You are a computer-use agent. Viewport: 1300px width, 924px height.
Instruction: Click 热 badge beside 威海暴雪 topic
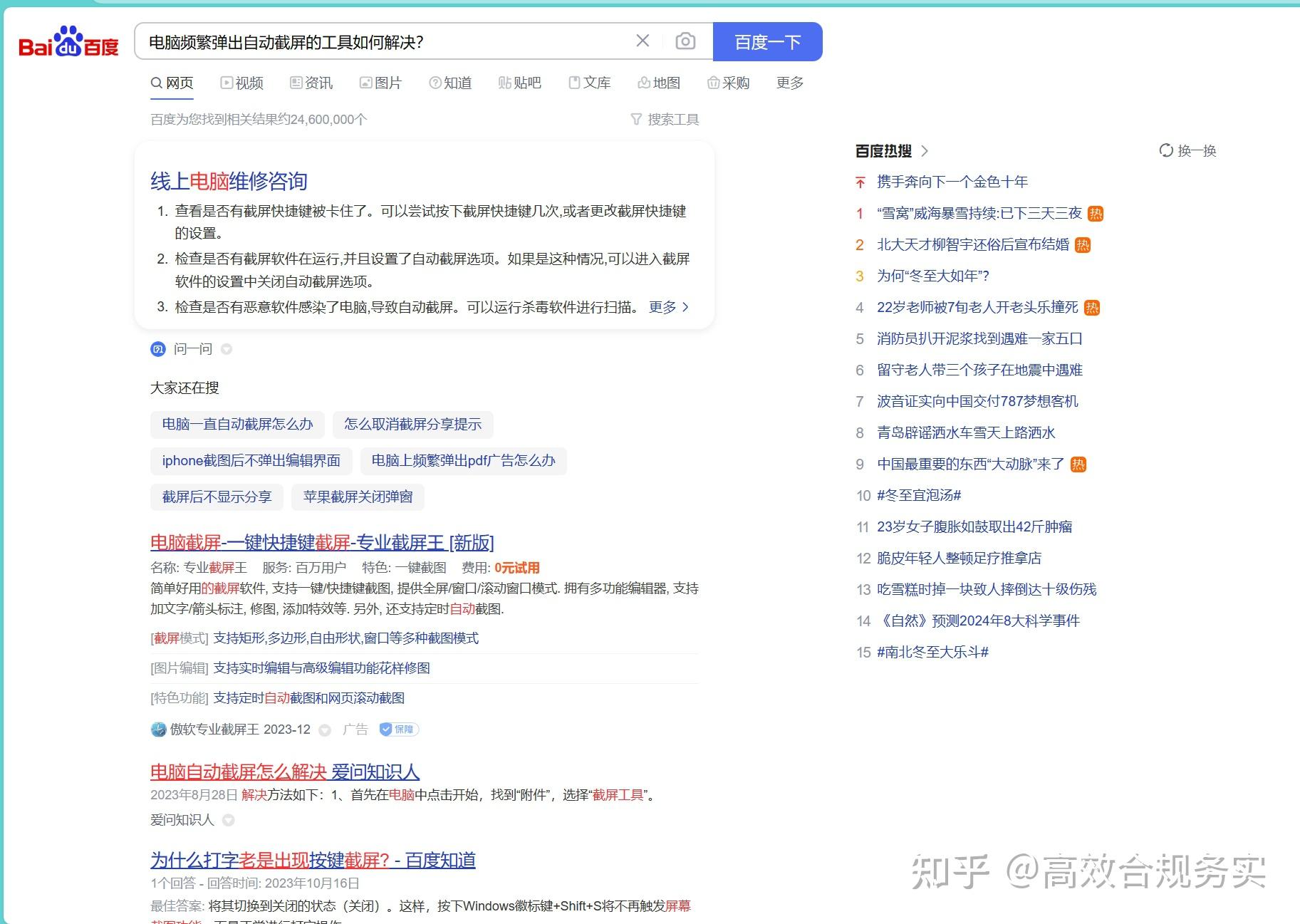pos(1096,214)
